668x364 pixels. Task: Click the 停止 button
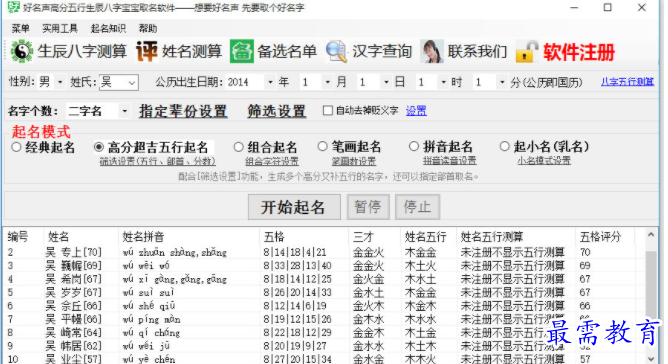417,207
